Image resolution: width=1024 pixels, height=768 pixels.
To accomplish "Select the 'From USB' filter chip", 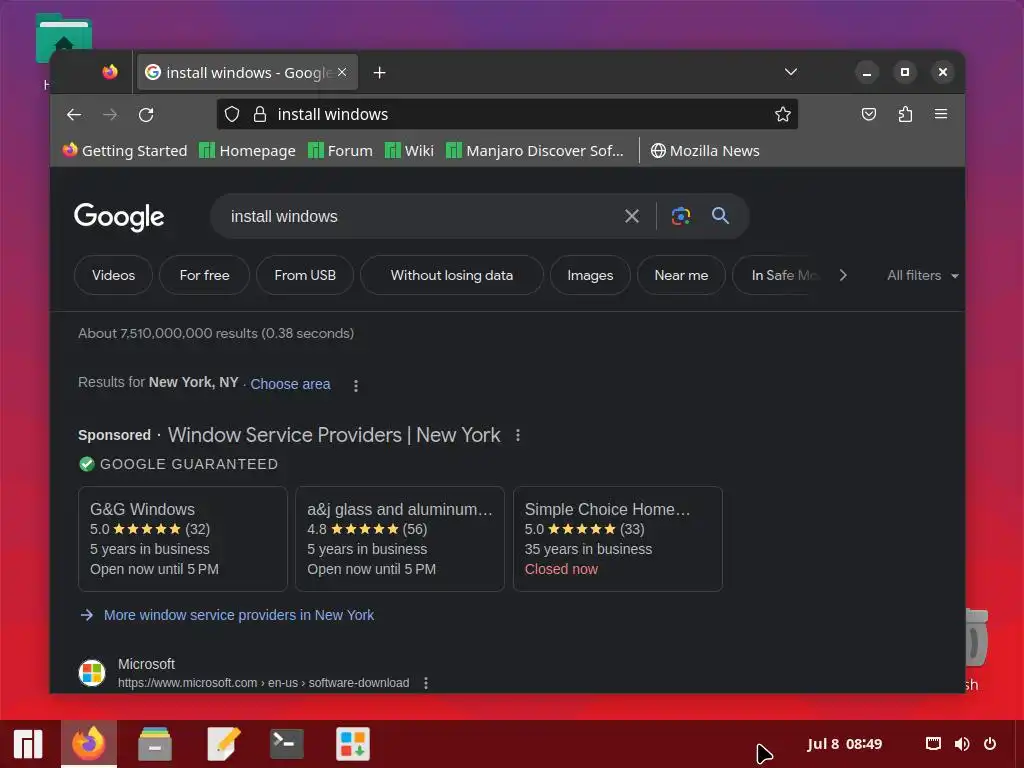I will [x=305, y=275].
